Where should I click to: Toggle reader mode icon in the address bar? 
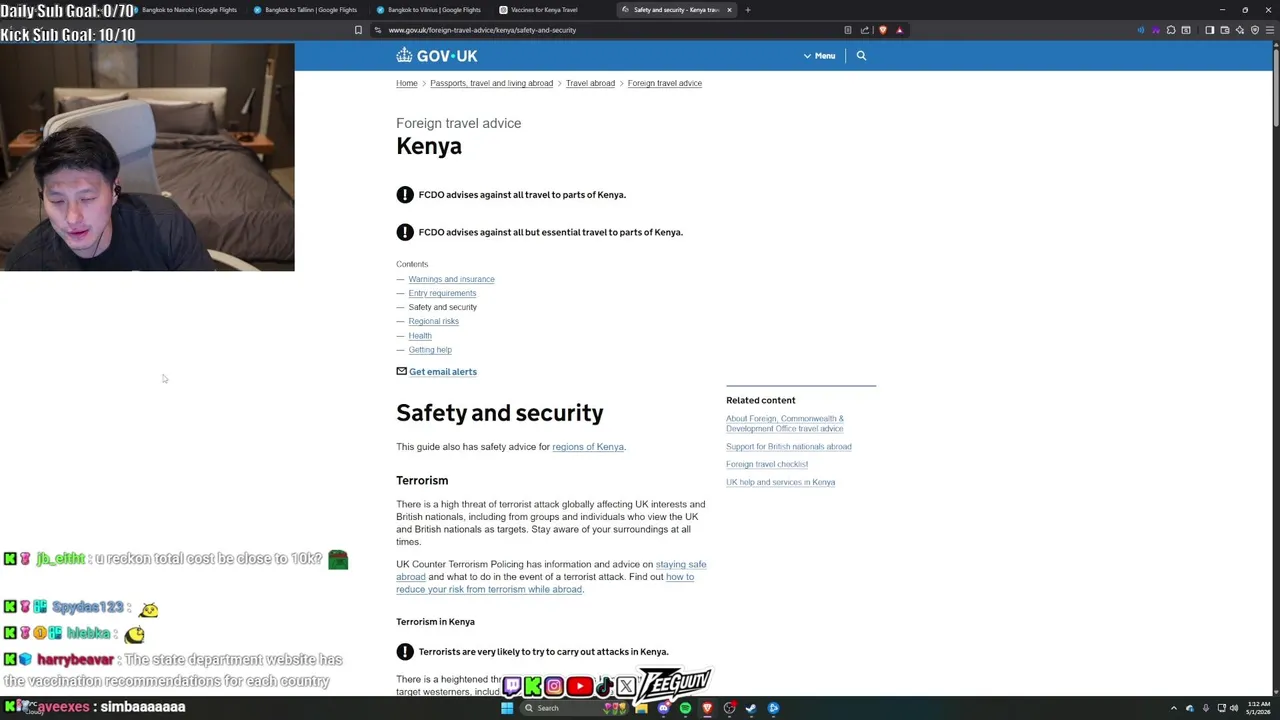[848, 30]
